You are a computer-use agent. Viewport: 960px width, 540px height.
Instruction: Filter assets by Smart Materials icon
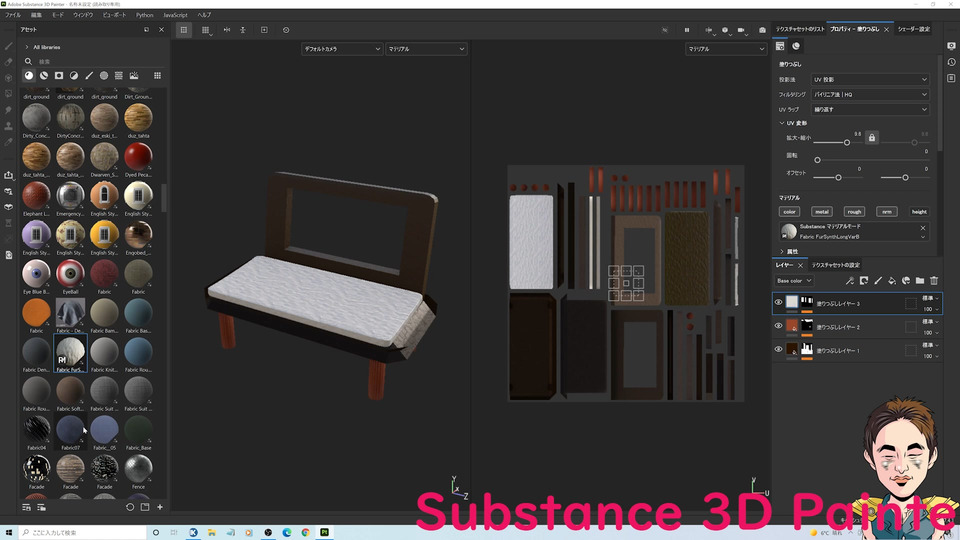coord(44,75)
